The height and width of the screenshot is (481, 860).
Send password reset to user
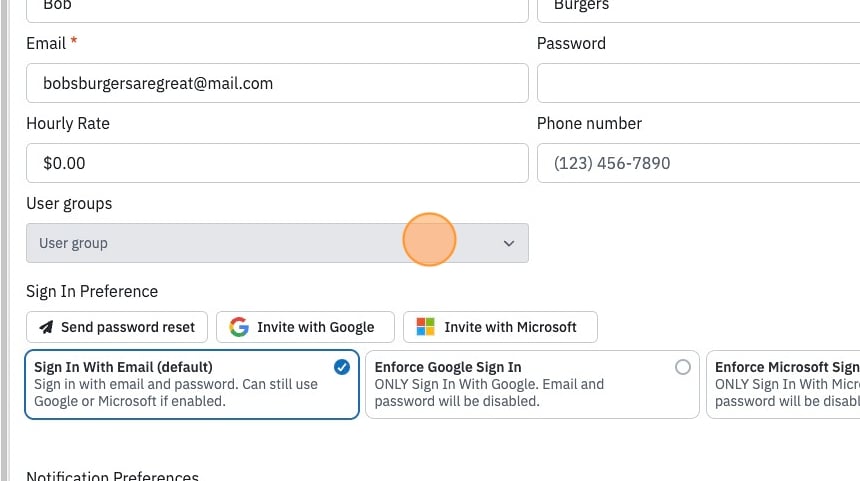pyautogui.click(x=117, y=327)
